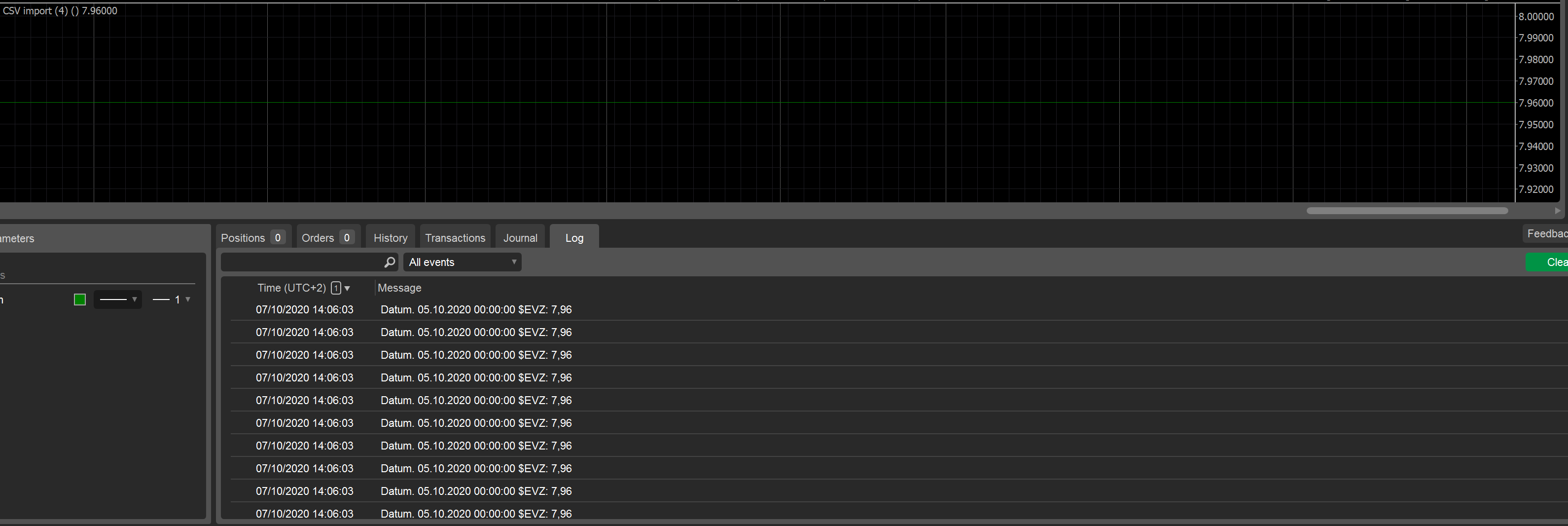Open the Feedback button
This screenshot has width=1568, height=526.
[1545, 234]
